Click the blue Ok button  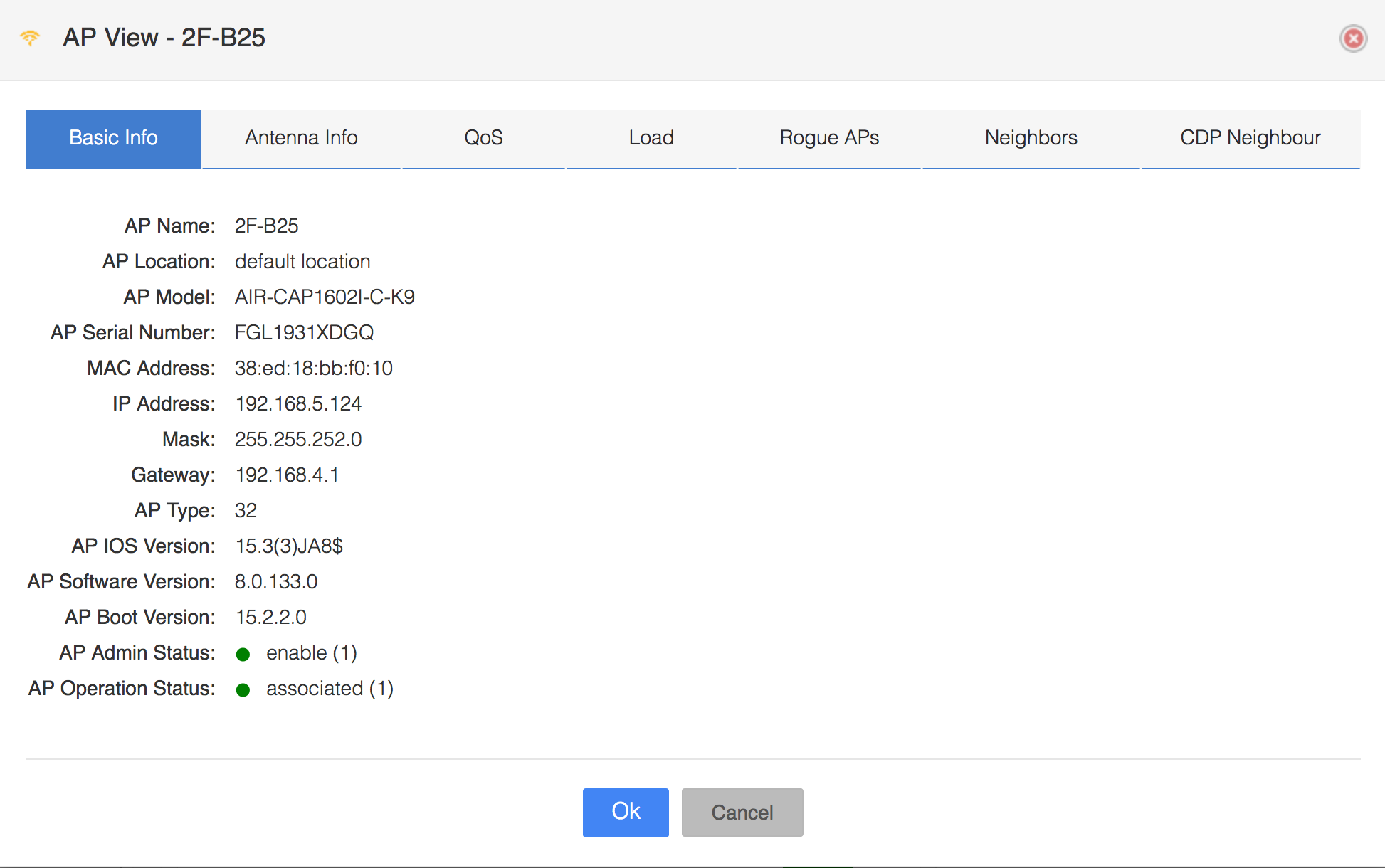(x=626, y=813)
